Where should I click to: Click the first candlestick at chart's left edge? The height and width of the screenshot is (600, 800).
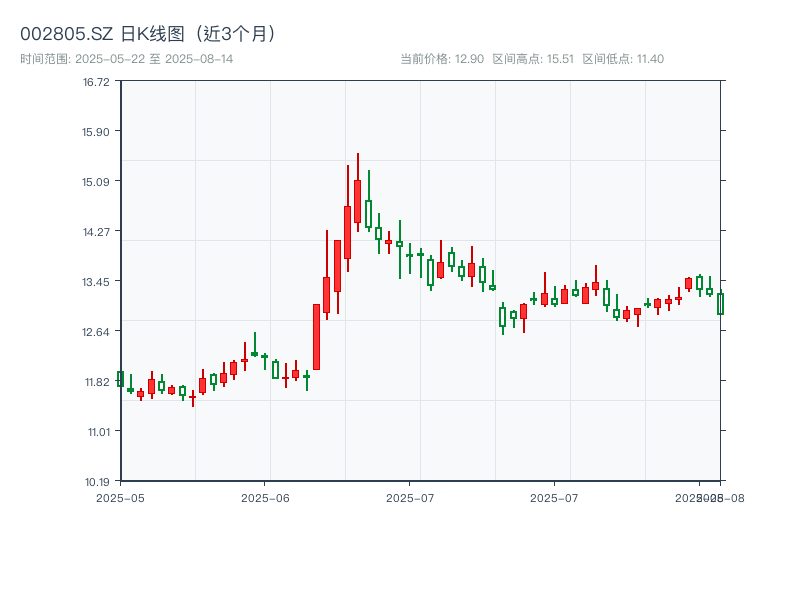(x=120, y=379)
